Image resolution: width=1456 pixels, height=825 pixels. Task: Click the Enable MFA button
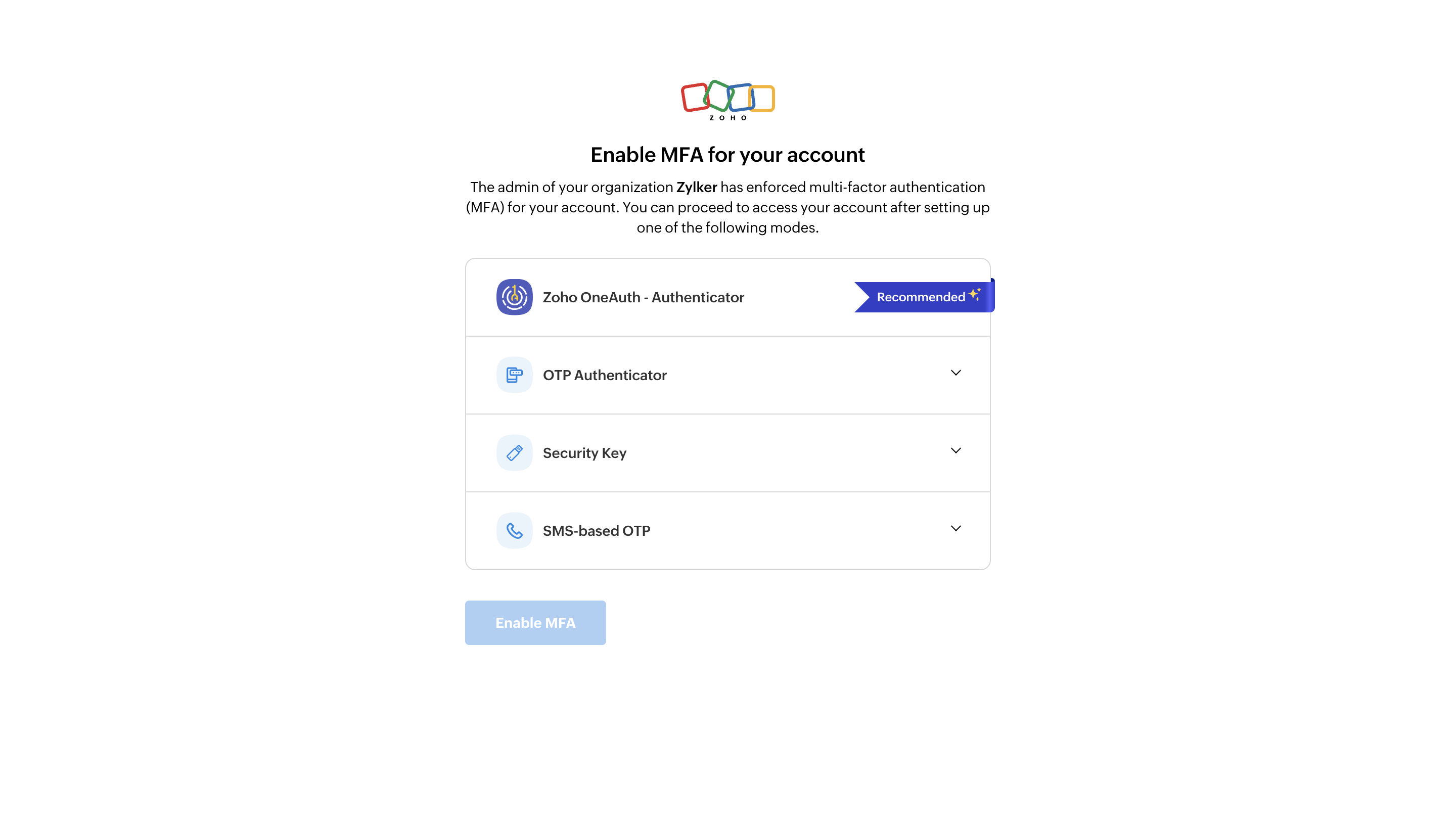tap(535, 623)
